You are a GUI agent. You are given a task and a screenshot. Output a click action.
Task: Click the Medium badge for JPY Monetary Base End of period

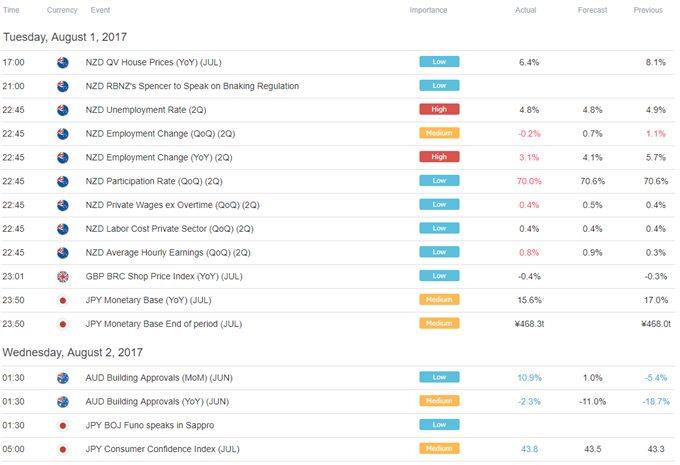pos(439,323)
